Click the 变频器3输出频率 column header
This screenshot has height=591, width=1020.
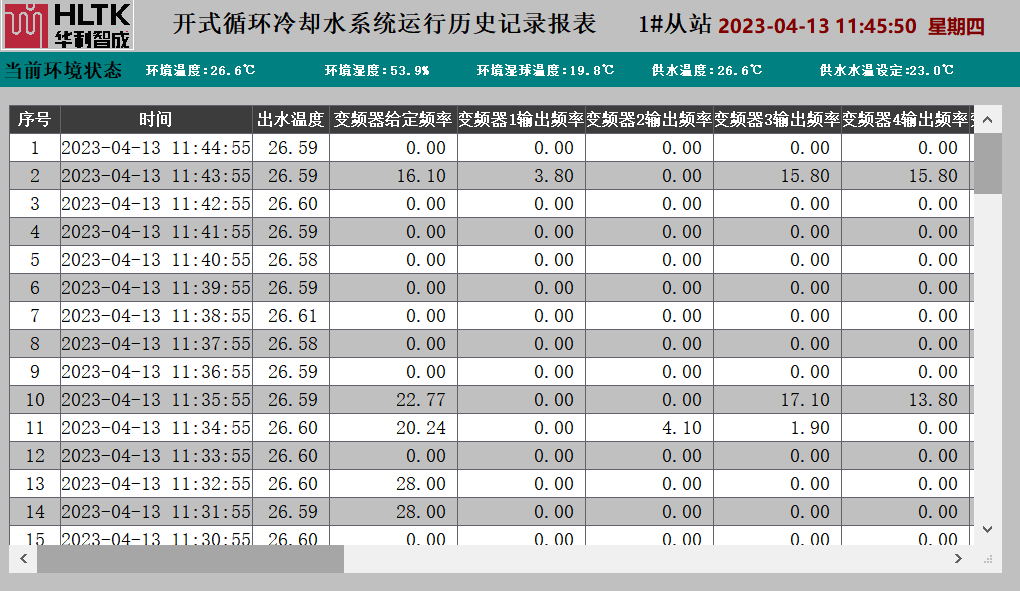(x=777, y=120)
